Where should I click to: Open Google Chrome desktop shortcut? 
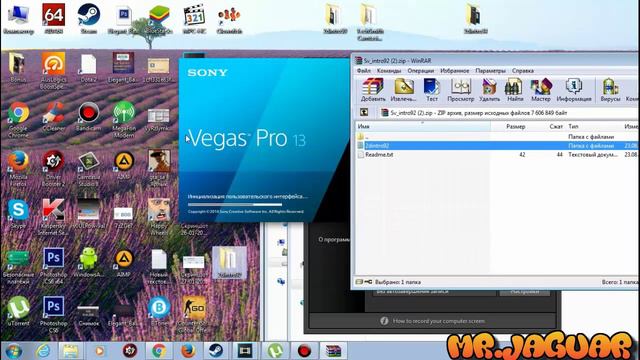18,120
